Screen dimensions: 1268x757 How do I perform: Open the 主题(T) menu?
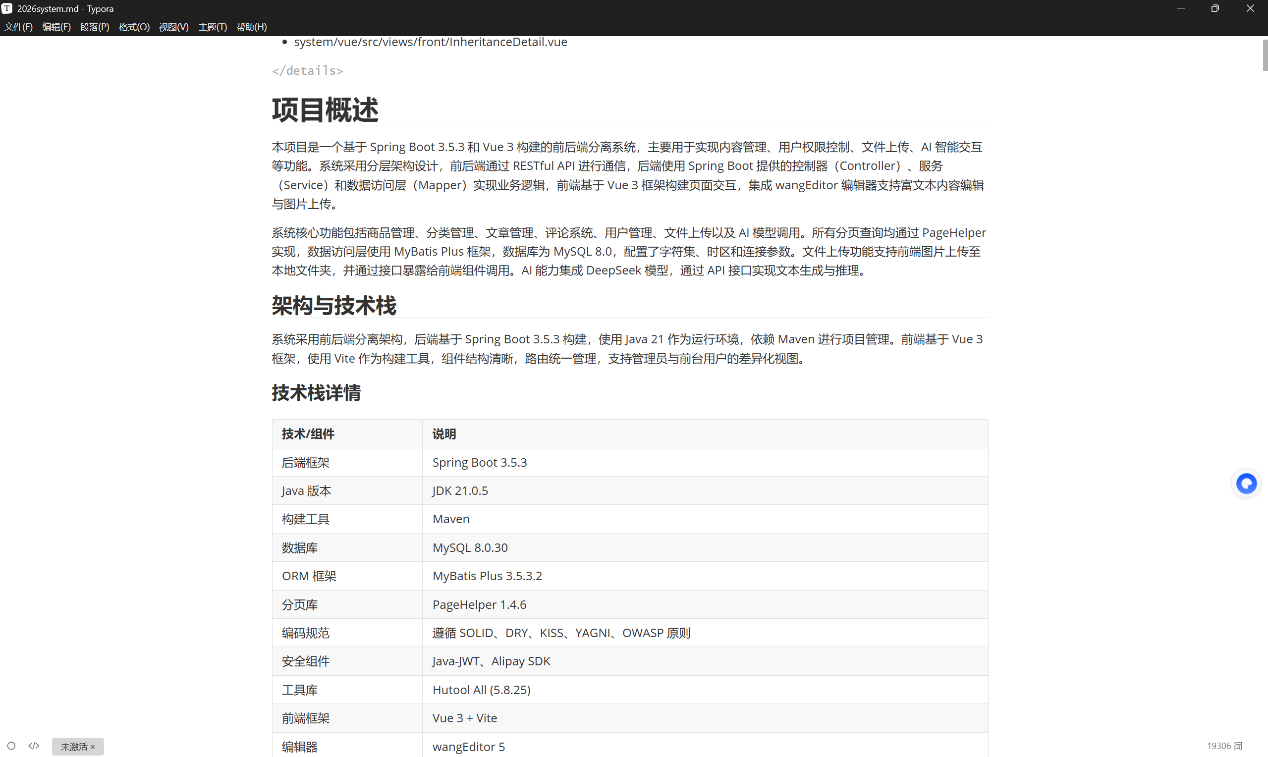tap(213, 27)
